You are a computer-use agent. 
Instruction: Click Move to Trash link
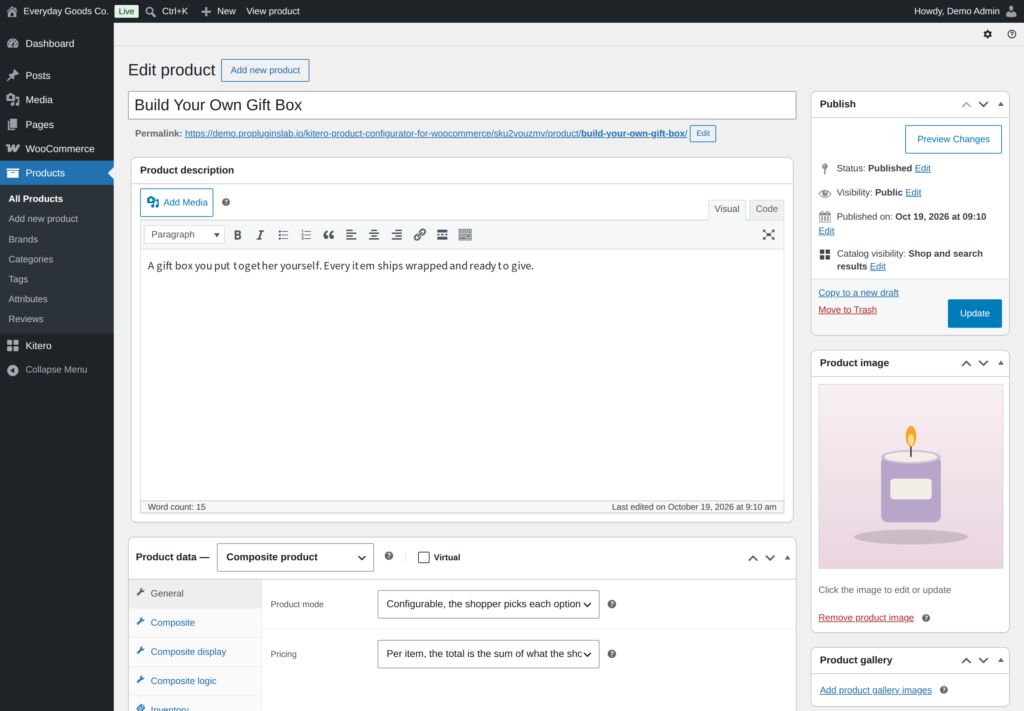pos(847,310)
